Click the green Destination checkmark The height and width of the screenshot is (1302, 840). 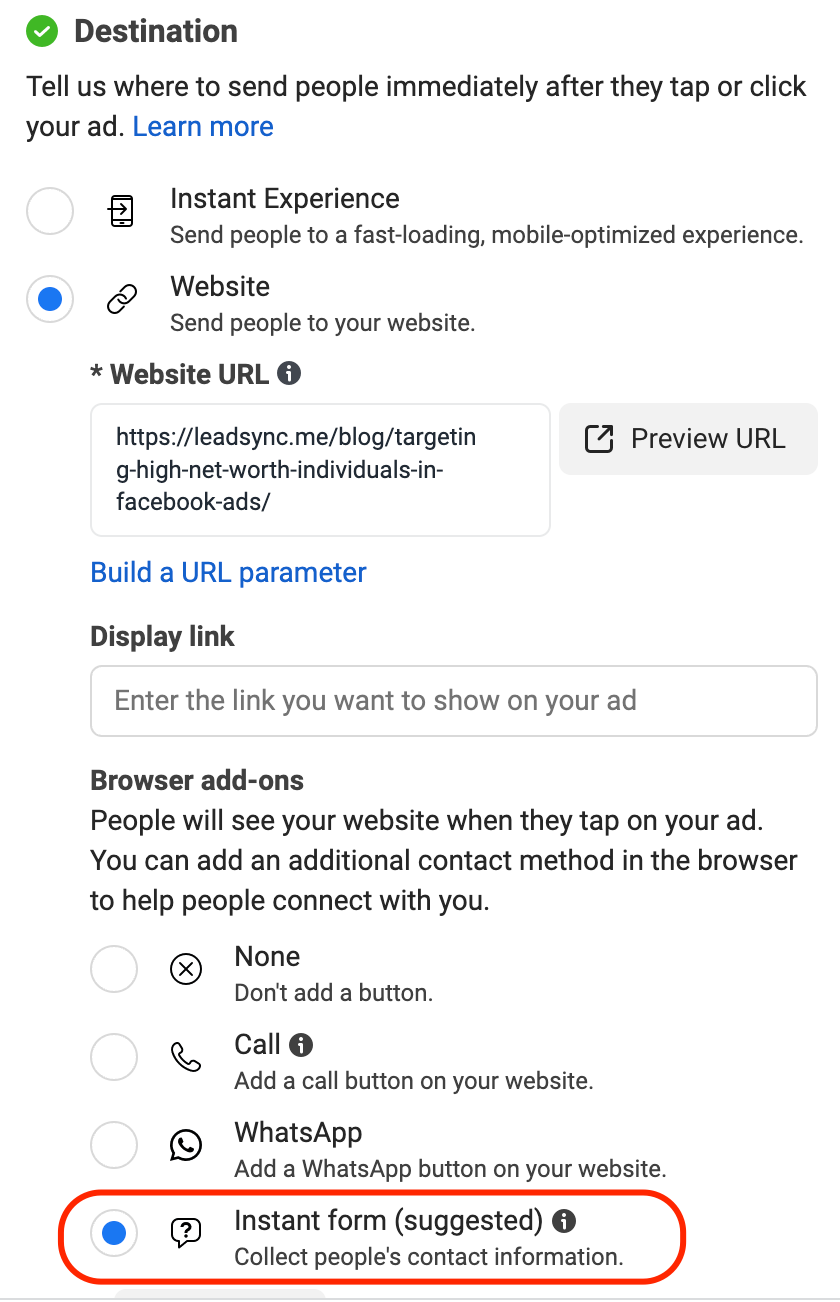[41, 31]
